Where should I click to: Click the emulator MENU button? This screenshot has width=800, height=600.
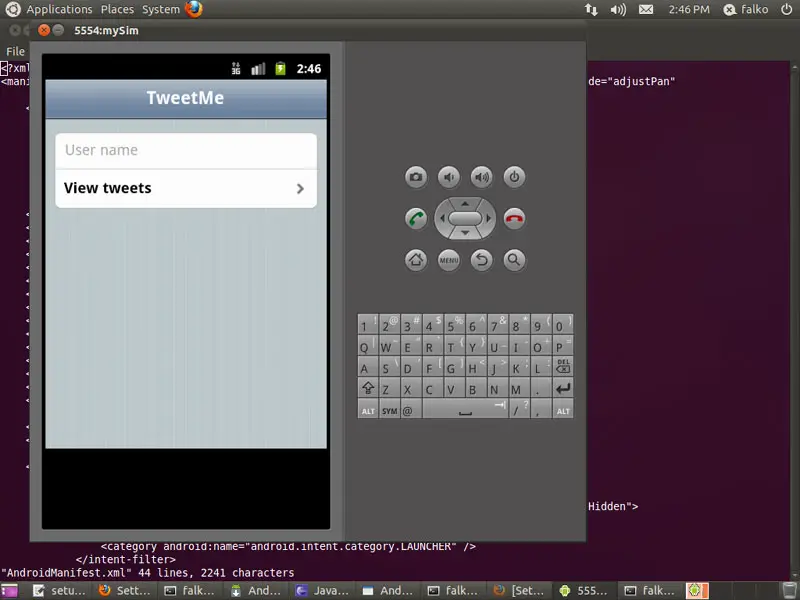click(448, 260)
